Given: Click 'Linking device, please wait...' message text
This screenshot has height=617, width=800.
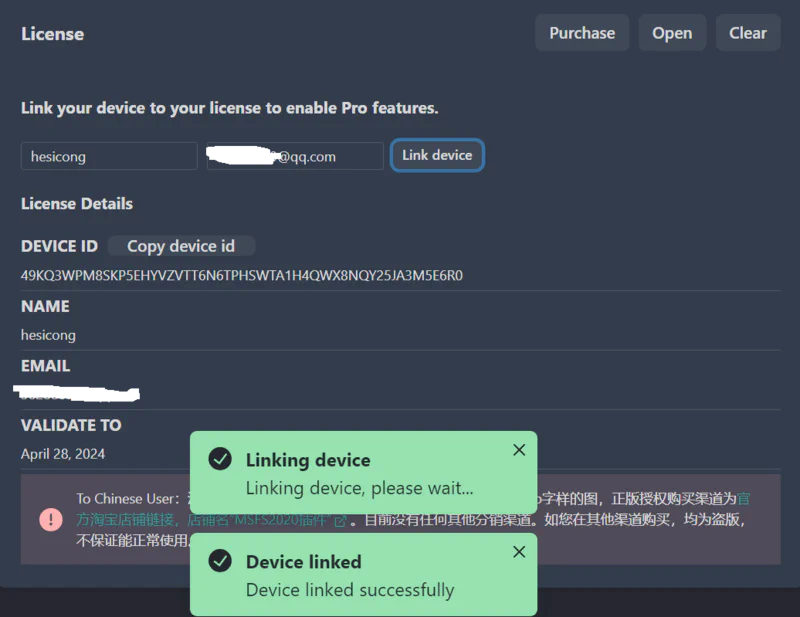Looking at the screenshot, I should pos(359,488).
